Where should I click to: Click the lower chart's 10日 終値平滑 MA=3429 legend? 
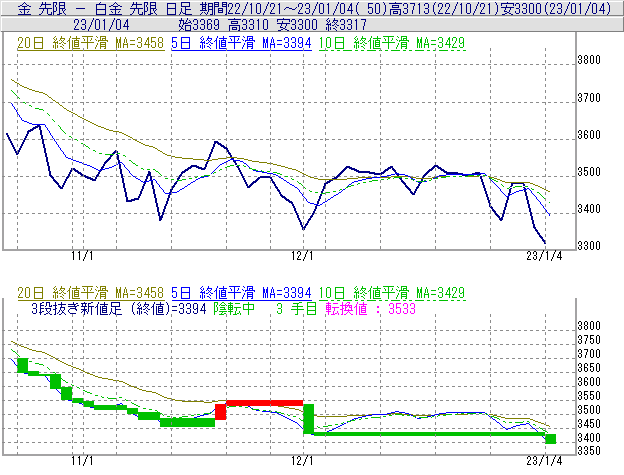point(392,293)
